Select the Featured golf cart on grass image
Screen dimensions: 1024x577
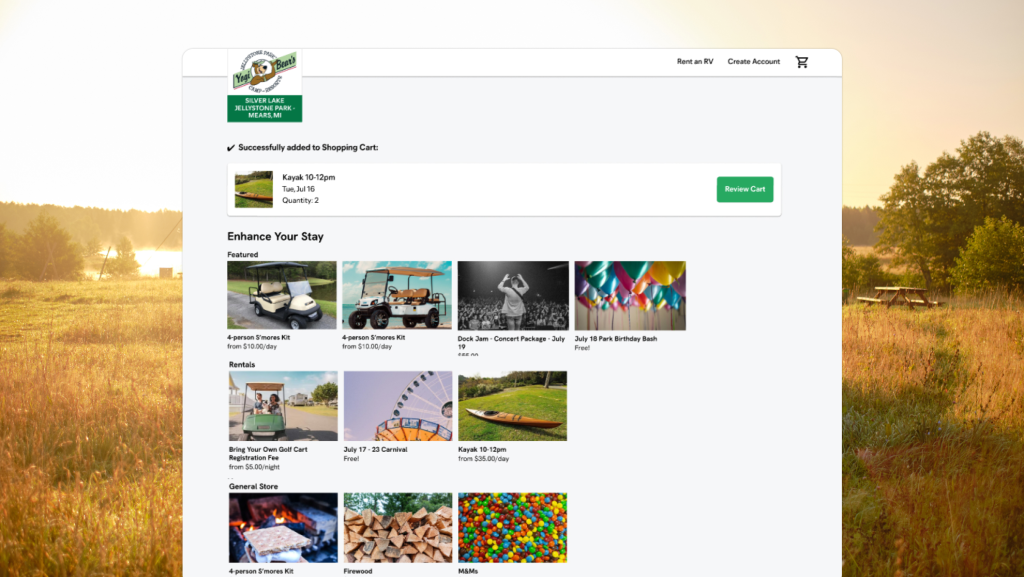[282, 295]
